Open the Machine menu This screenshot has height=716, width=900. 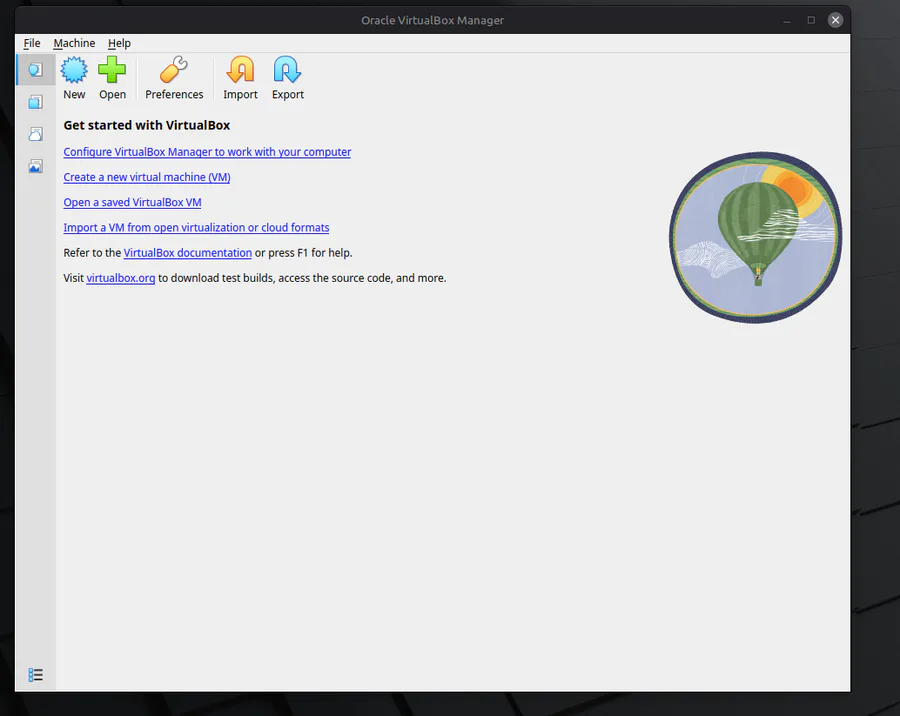click(x=74, y=43)
